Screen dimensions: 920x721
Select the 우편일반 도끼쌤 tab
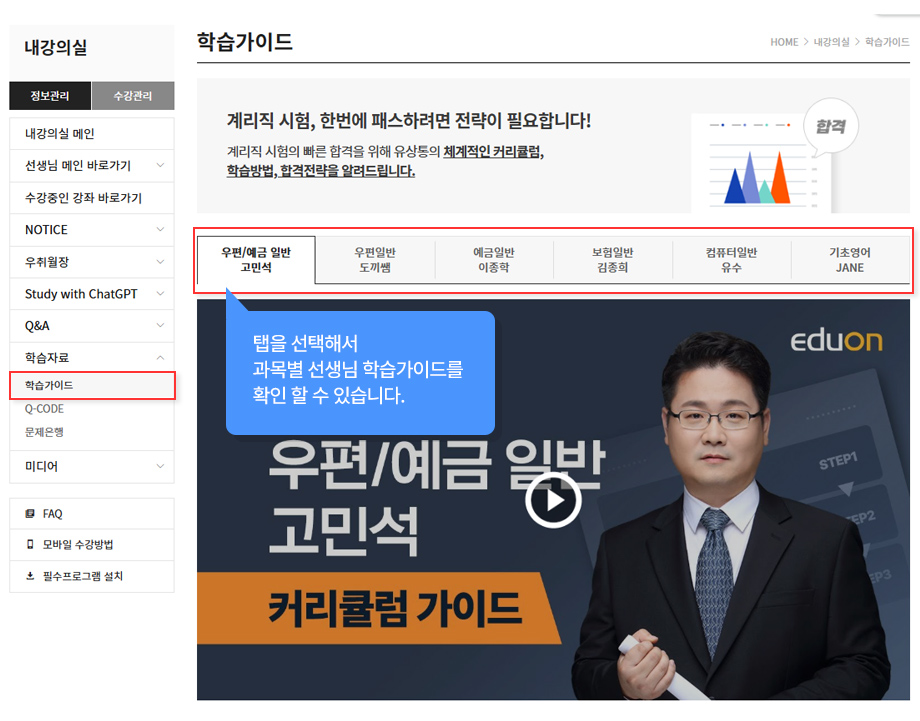coord(375,260)
